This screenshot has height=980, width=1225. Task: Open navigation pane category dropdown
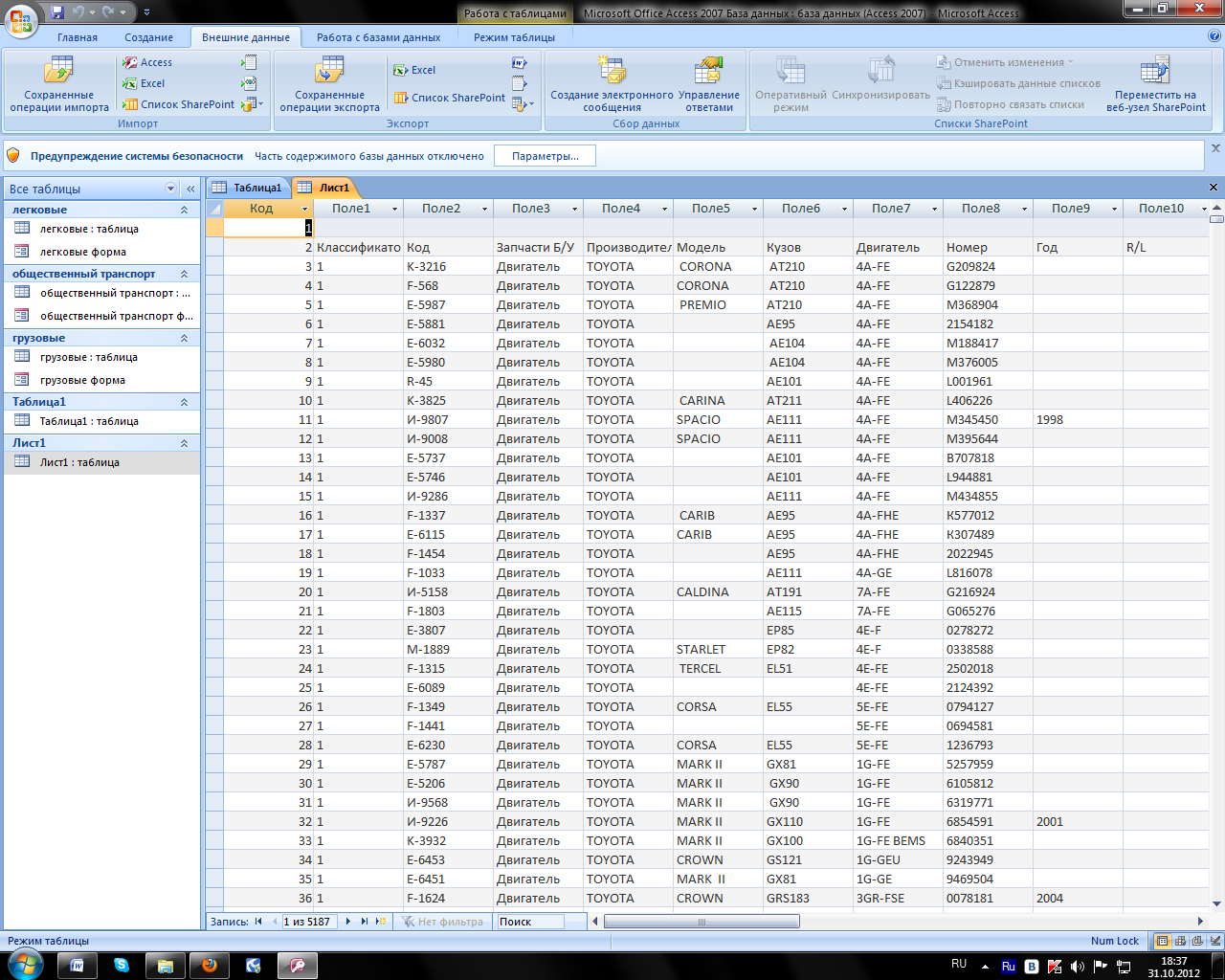click(171, 189)
